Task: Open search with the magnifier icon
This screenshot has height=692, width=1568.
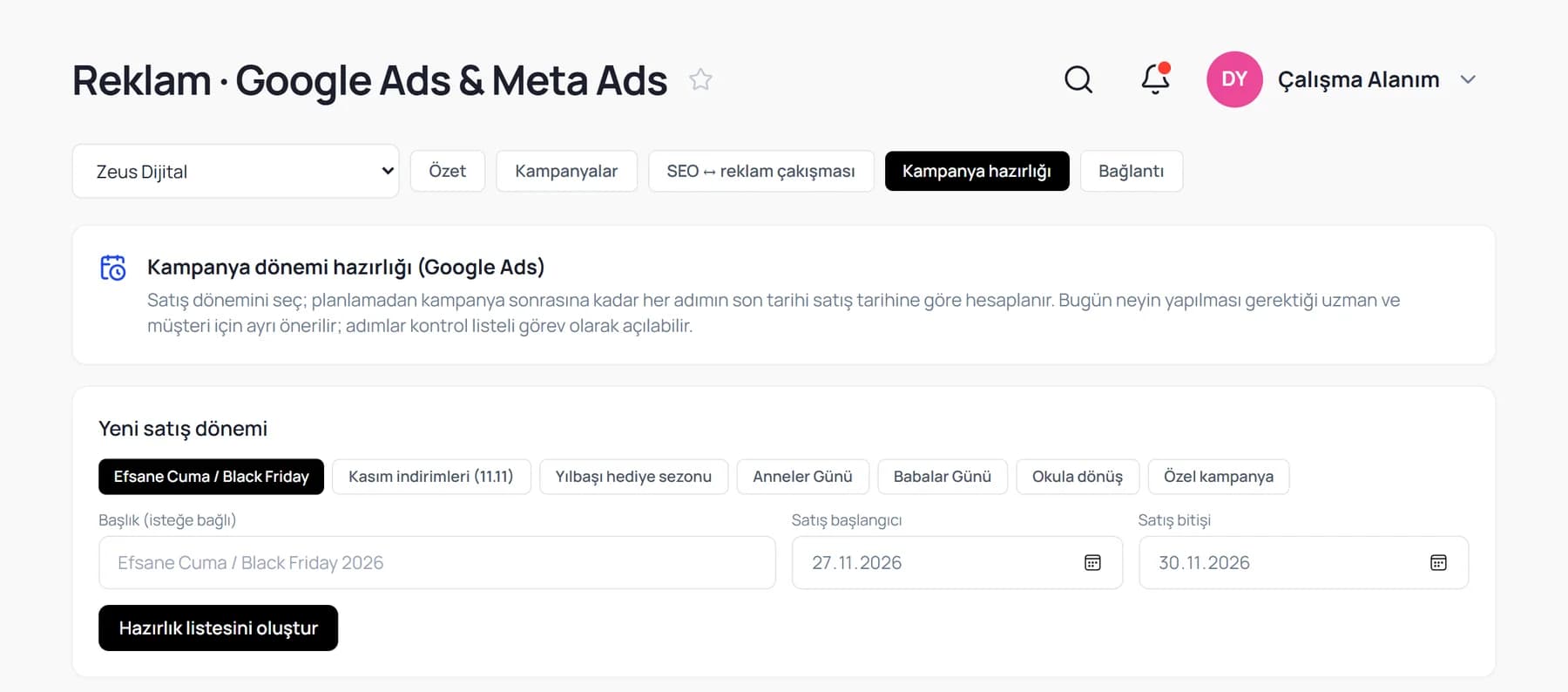Action: pyautogui.click(x=1078, y=79)
